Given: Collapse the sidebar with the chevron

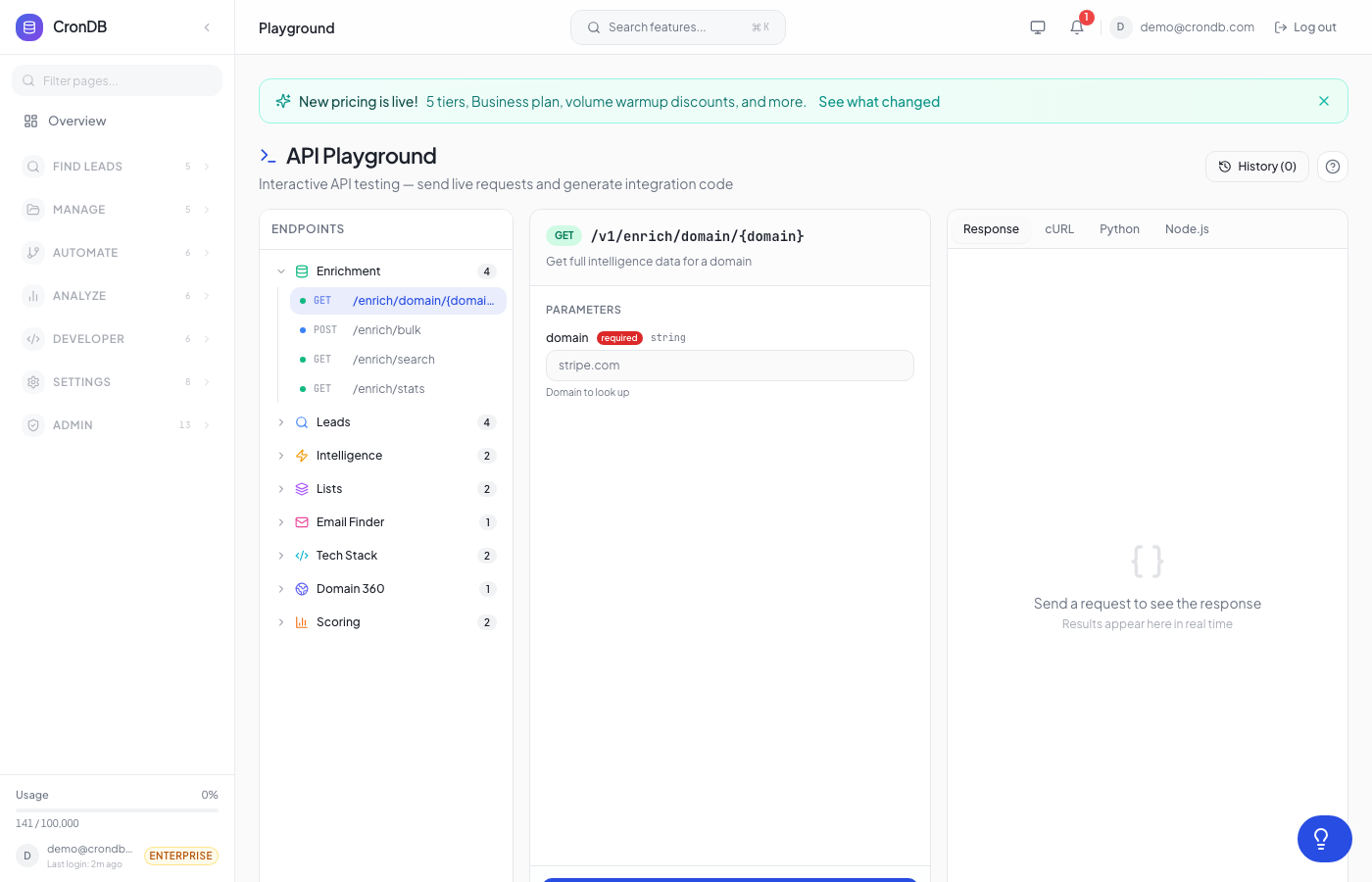Looking at the screenshot, I should click(x=207, y=27).
